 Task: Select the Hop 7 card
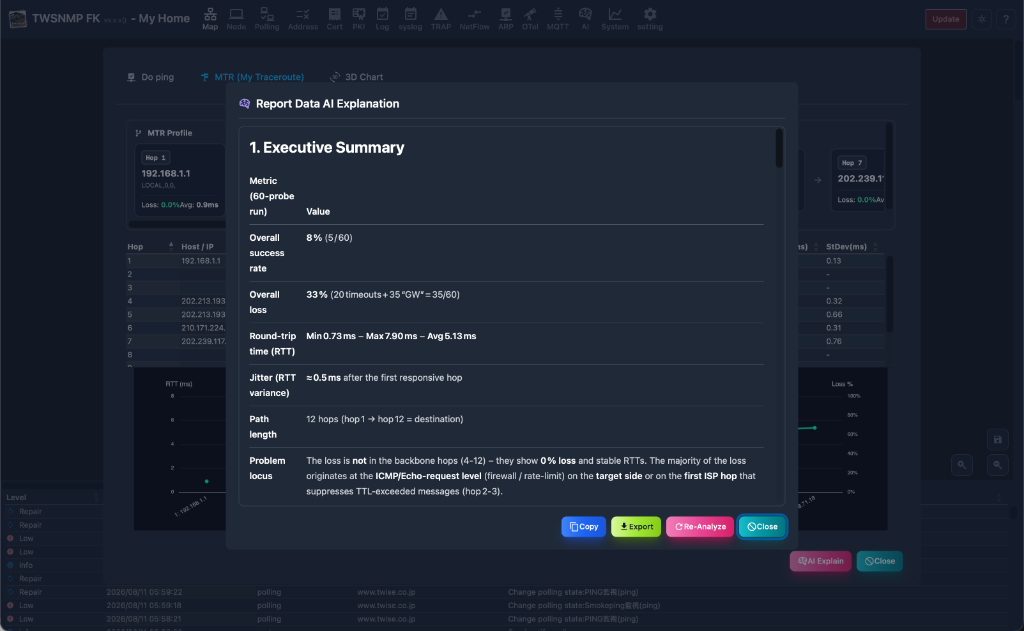pyautogui.click(x=859, y=180)
